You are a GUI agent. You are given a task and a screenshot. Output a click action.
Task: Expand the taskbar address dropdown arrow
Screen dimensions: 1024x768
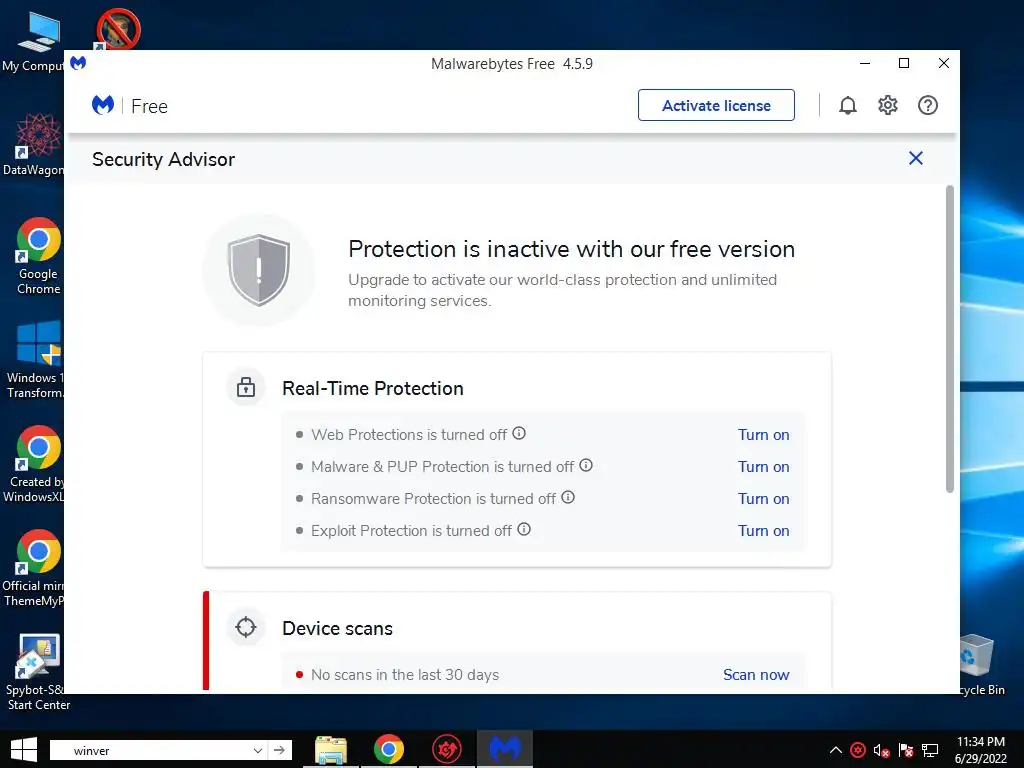tap(257, 750)
